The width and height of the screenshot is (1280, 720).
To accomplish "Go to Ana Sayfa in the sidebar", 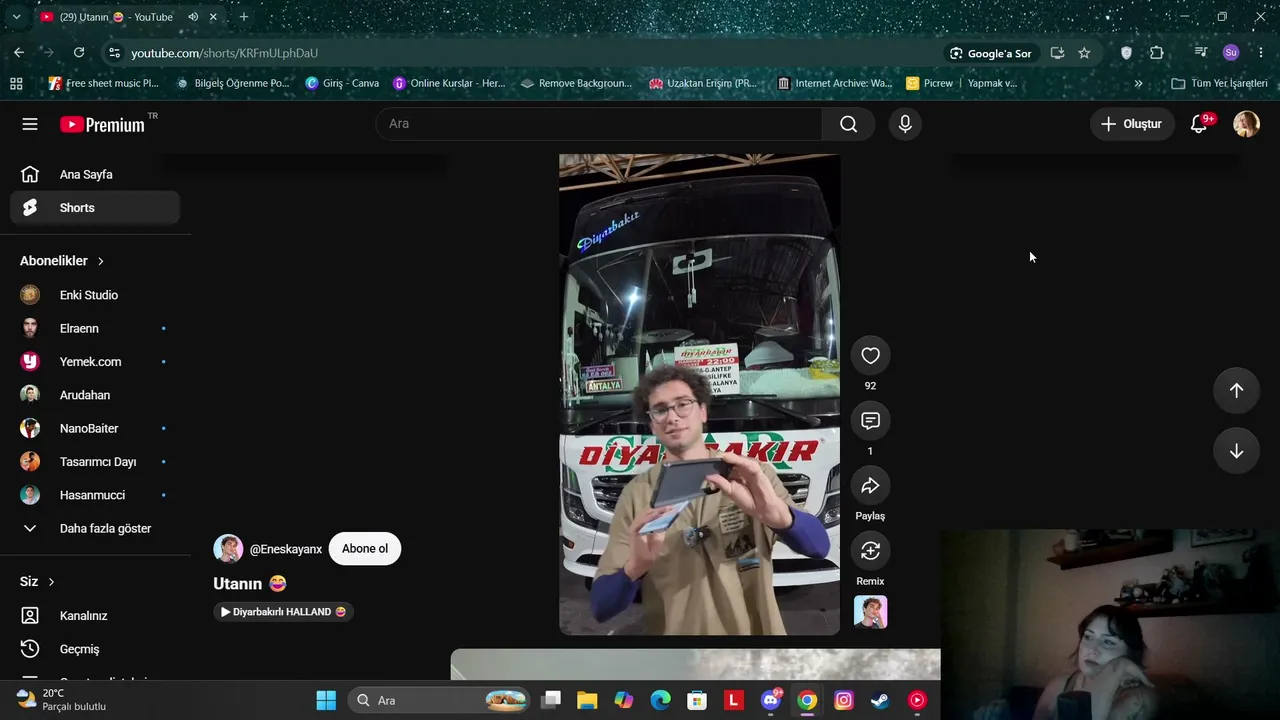I will coord(95,175).
